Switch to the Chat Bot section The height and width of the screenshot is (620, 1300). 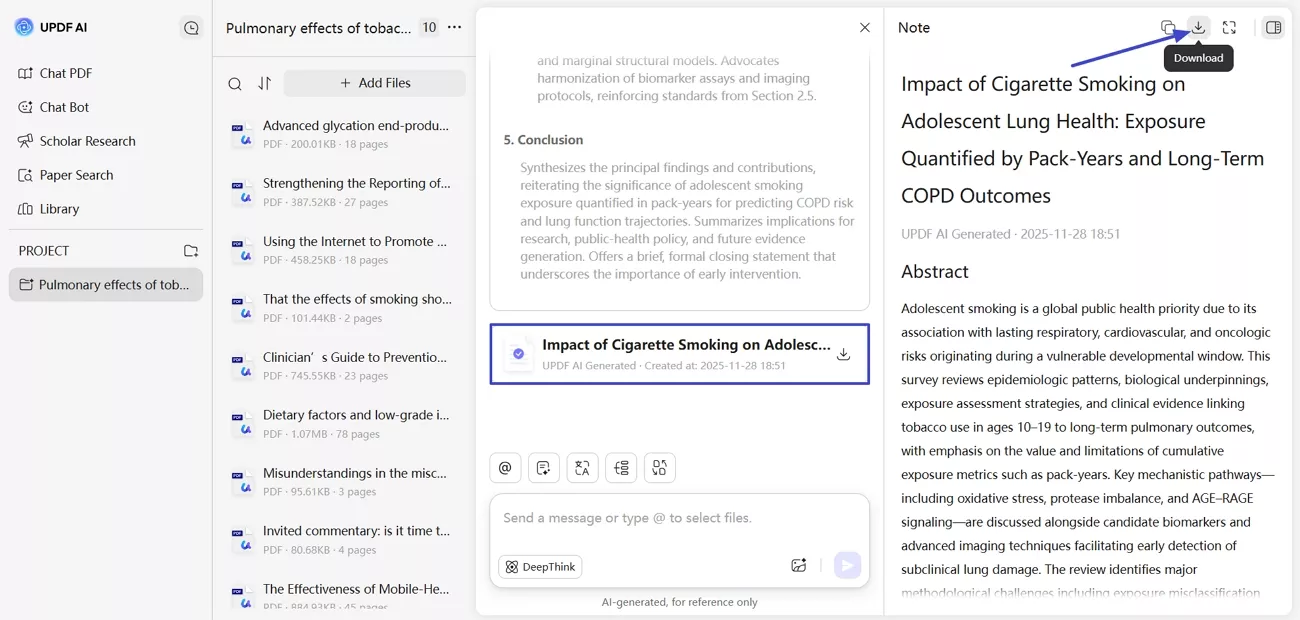click(x=64, y=107)
